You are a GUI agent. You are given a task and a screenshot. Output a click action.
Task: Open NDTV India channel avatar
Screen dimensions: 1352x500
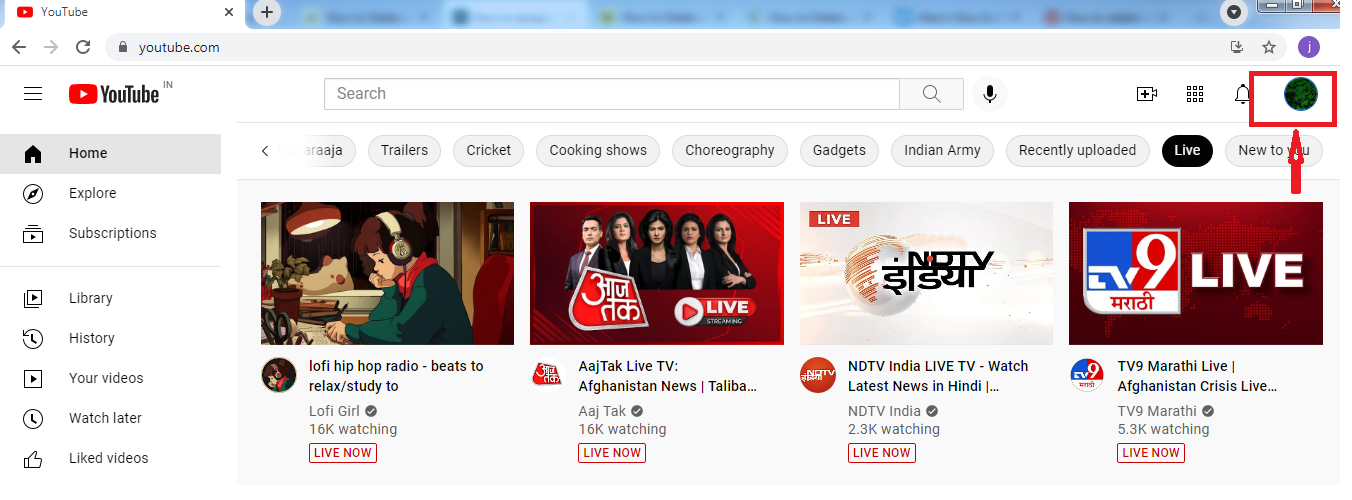click(x=817, y=375)
